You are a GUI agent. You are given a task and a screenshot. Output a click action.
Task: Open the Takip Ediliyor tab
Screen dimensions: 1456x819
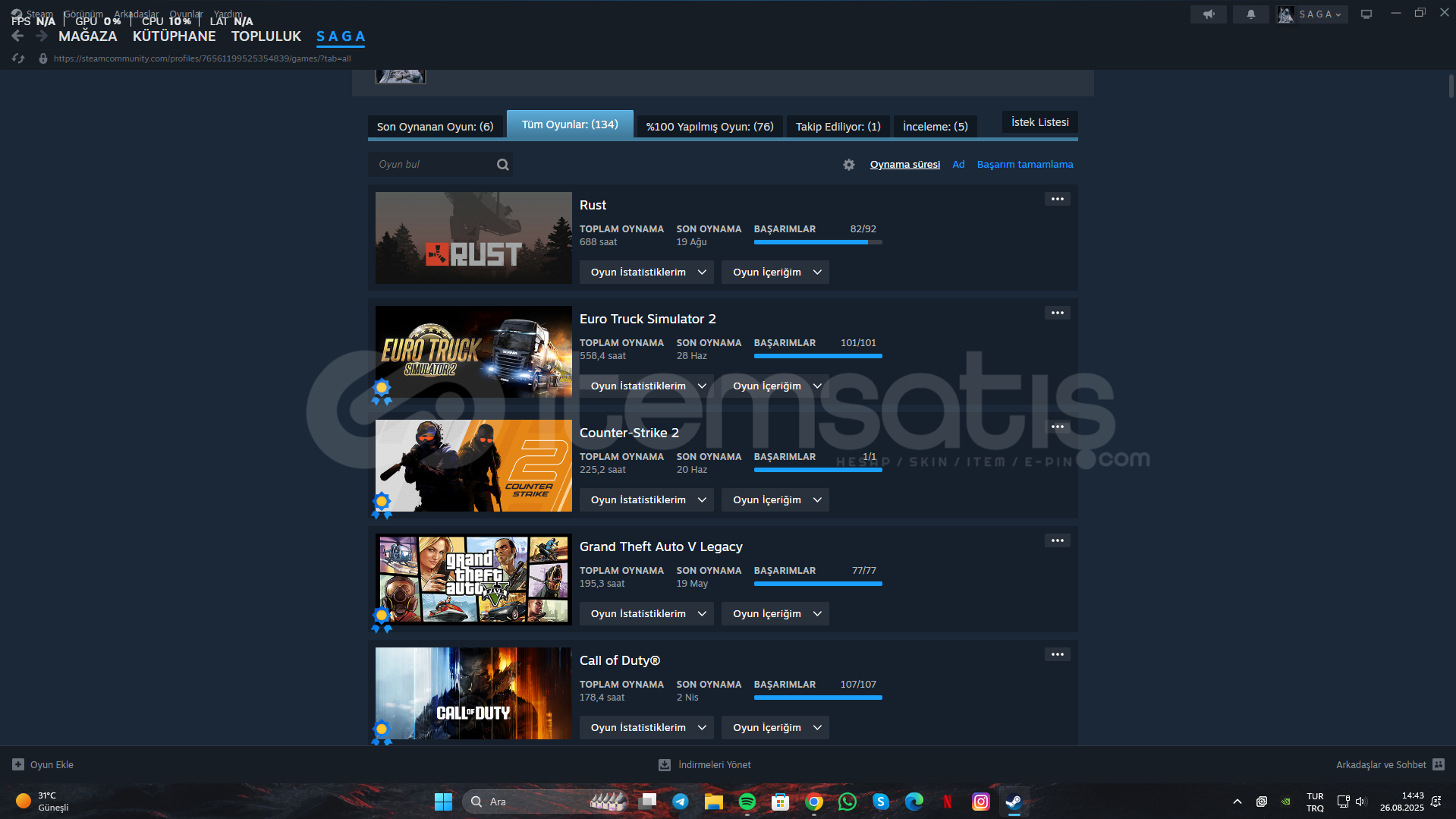click(838, 127)
